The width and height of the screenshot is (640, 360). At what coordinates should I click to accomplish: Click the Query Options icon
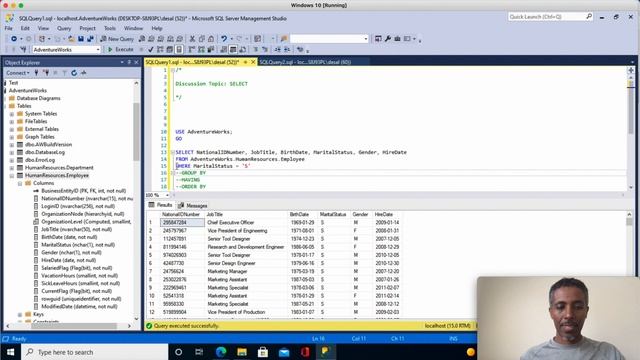169,49
